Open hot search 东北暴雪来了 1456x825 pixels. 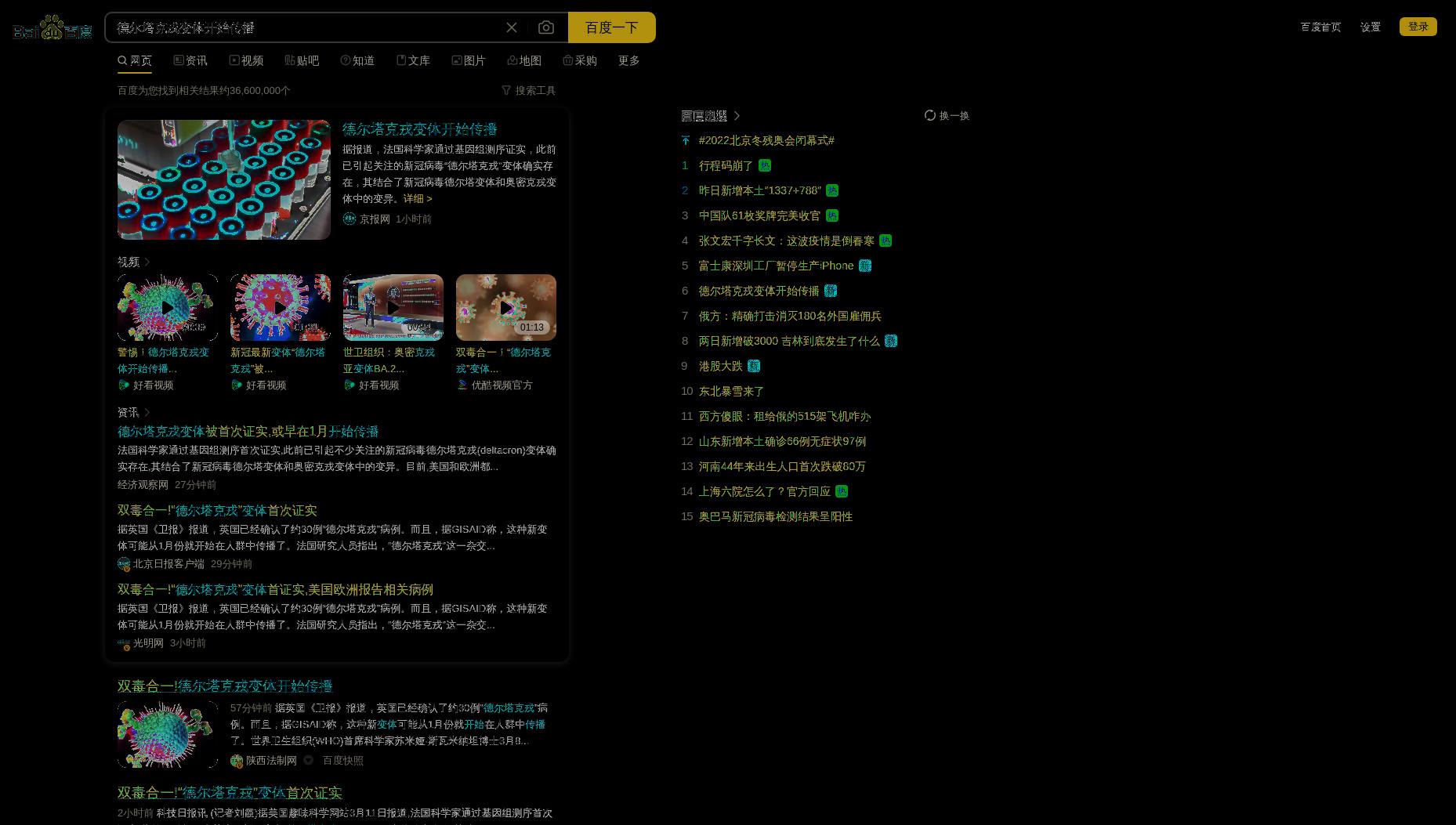(731, 391)
